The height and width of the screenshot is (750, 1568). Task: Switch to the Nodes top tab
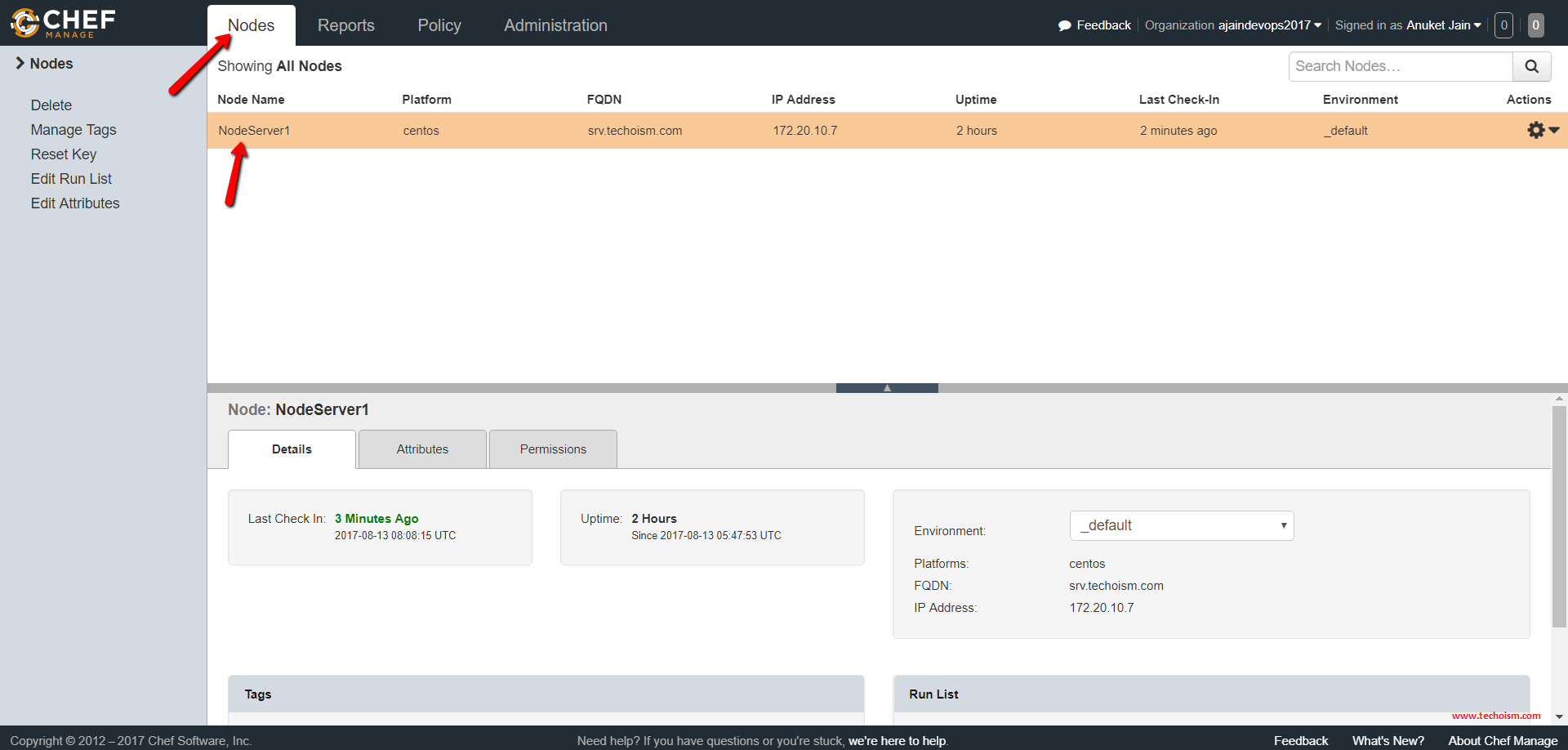(x=252, y=25)
